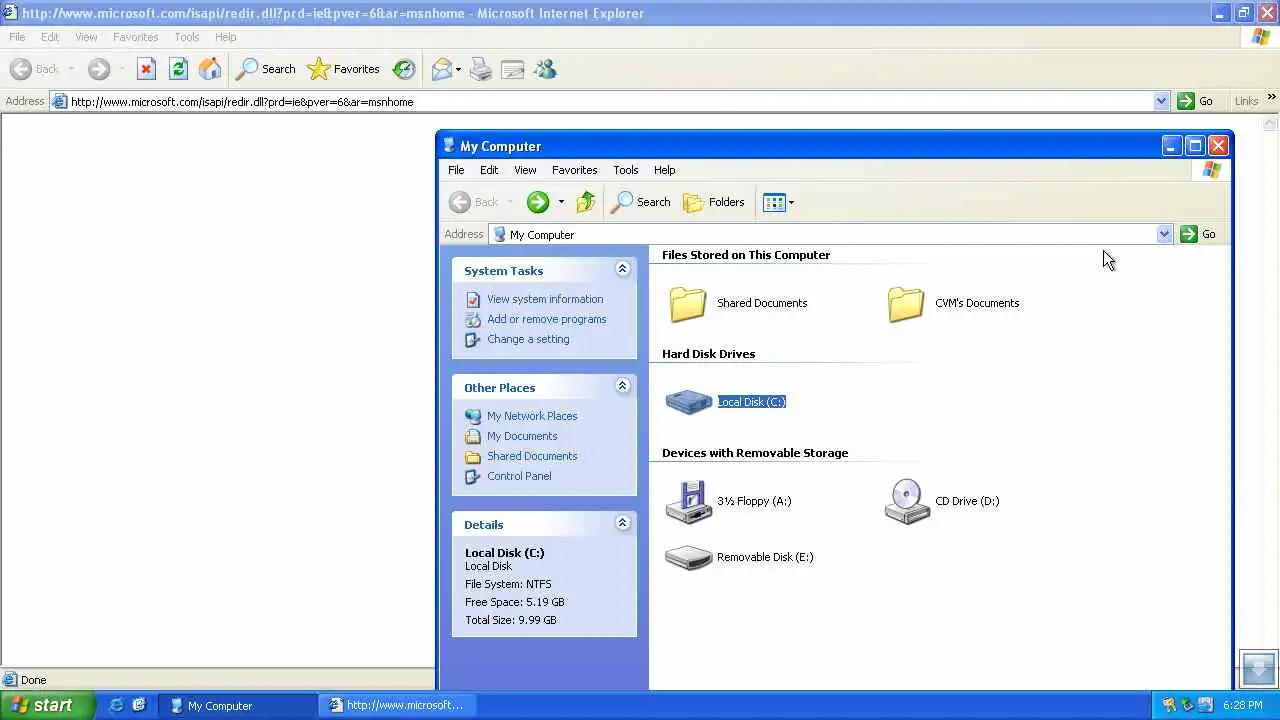Select Removable Disk (E:) drive
1280x720 pixels.
point(739,557)
